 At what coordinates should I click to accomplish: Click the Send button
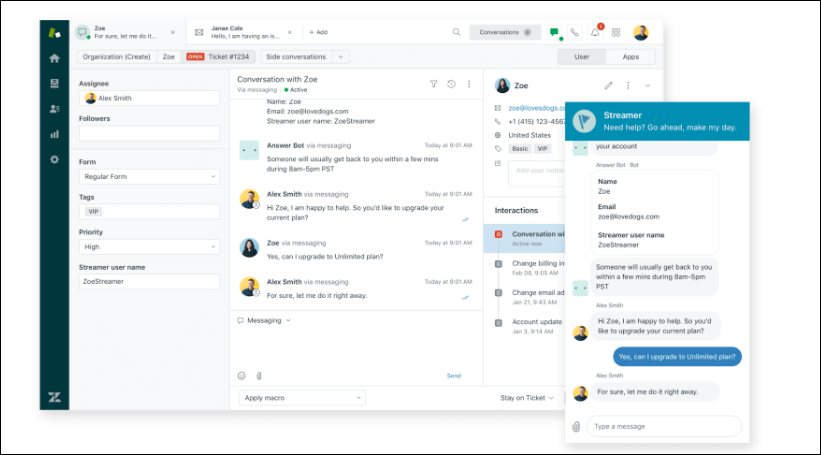pyautogui.click(x=454, y=376)
